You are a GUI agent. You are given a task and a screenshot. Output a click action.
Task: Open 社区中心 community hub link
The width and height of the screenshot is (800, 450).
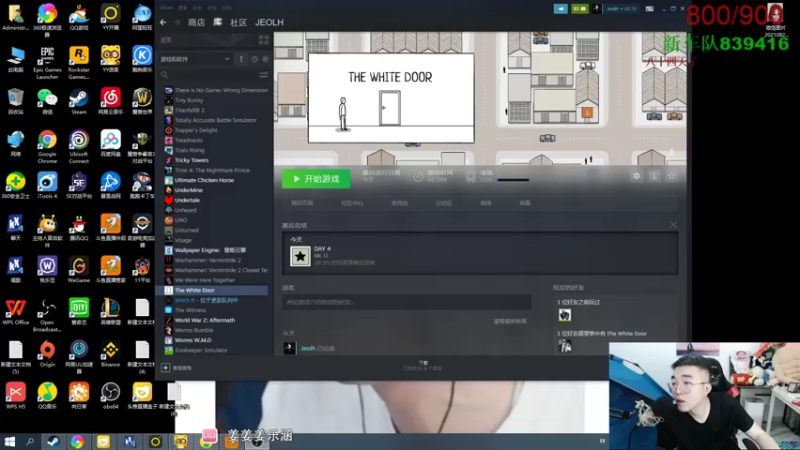tap(352, 203)
